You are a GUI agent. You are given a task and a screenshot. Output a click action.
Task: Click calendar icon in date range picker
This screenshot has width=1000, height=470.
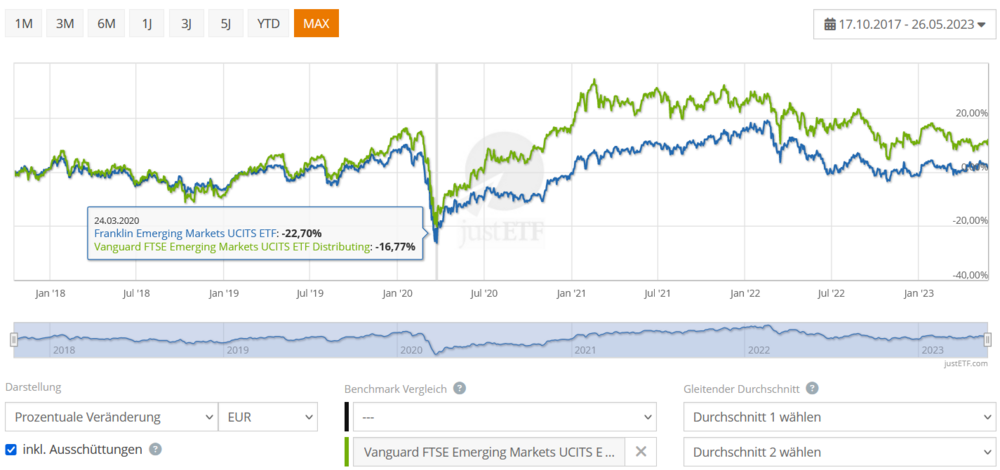[x=830, y=25]
